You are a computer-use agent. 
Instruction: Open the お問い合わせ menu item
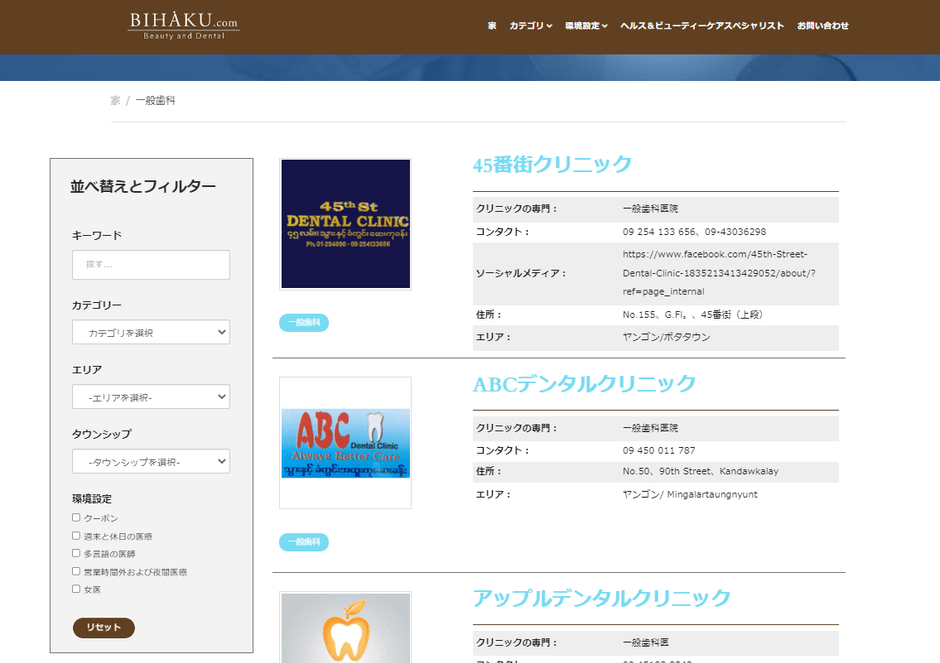click(x=823, y=26)
